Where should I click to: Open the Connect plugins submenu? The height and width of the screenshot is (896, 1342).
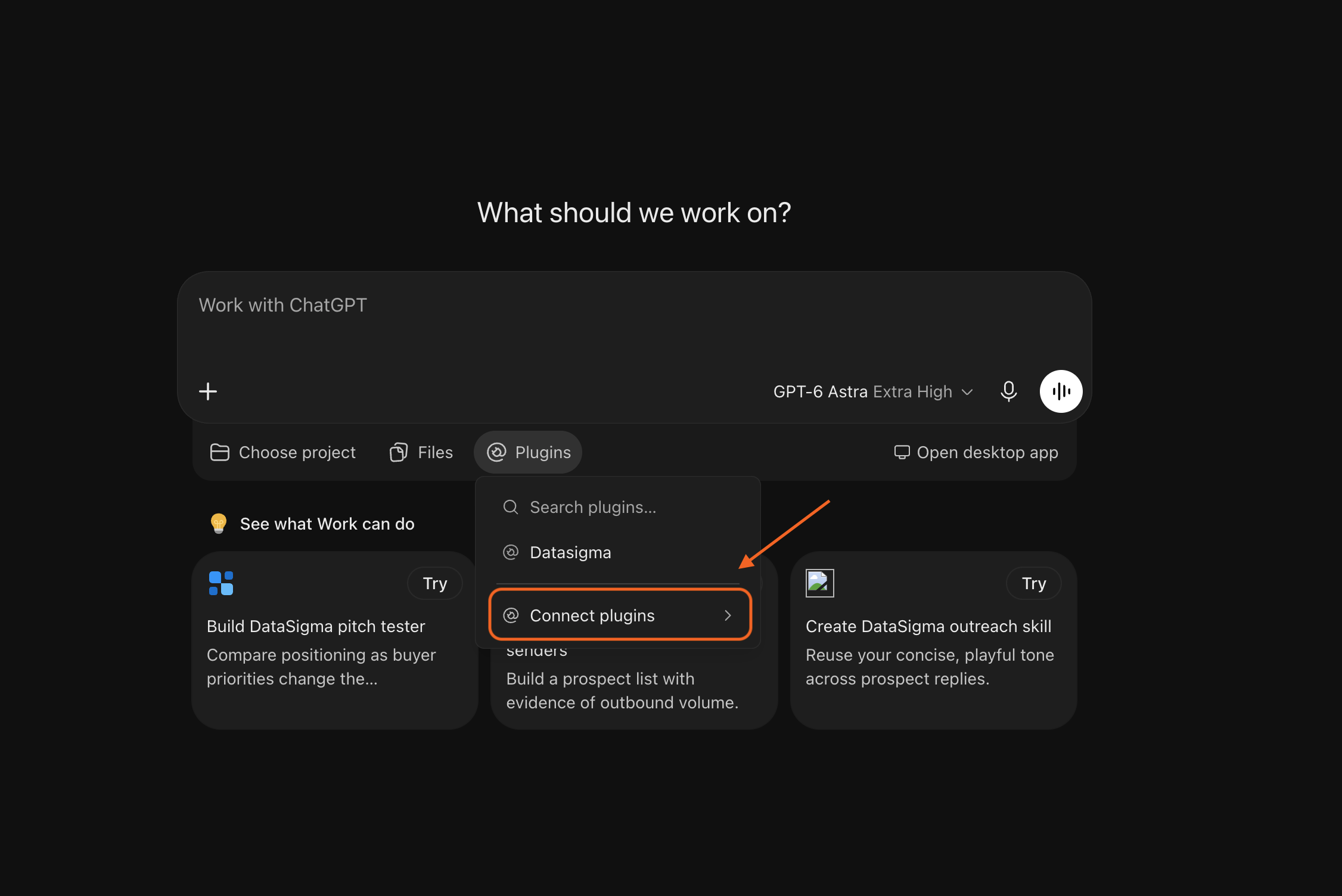coord(620,615)
